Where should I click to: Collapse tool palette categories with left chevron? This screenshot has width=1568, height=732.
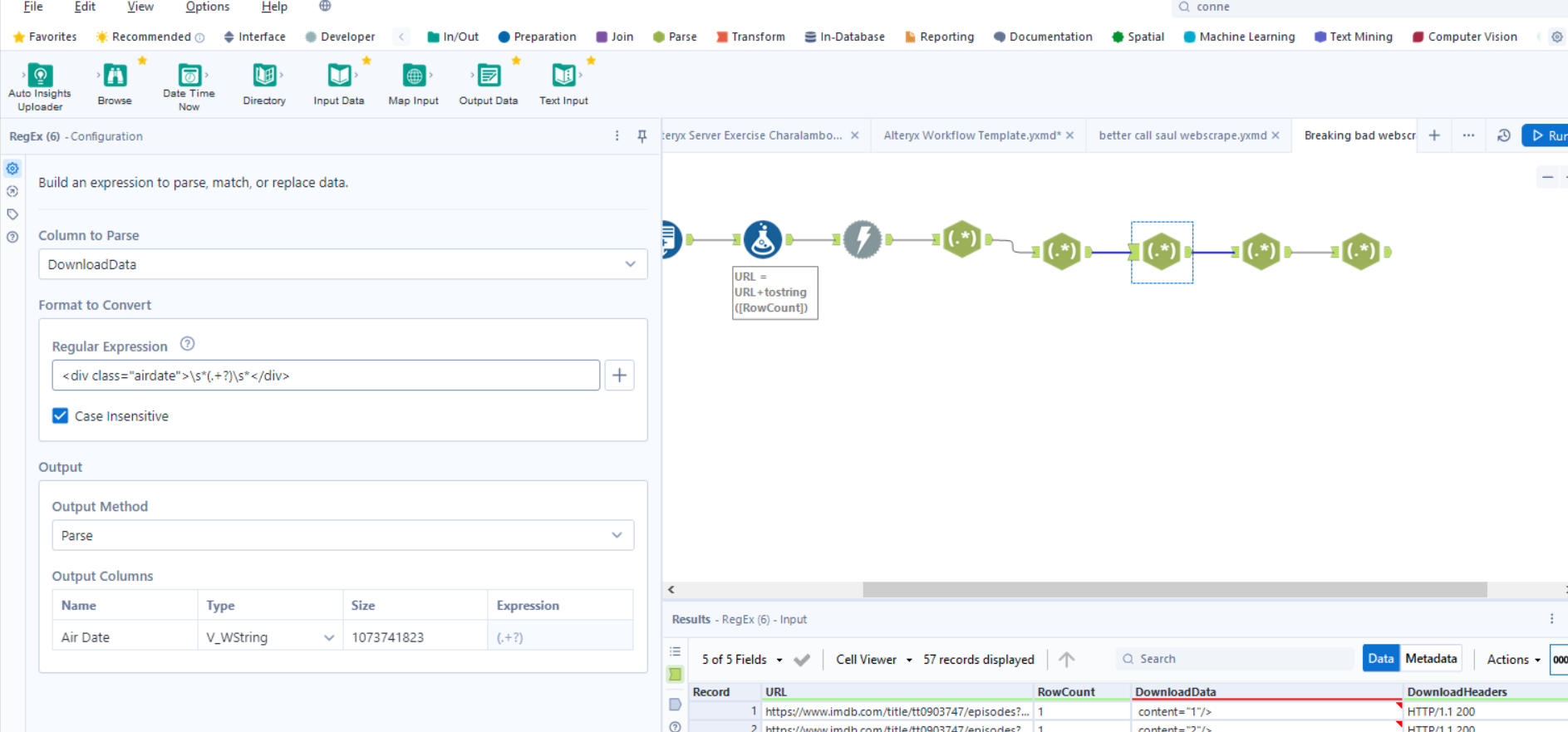coord(401,37)
